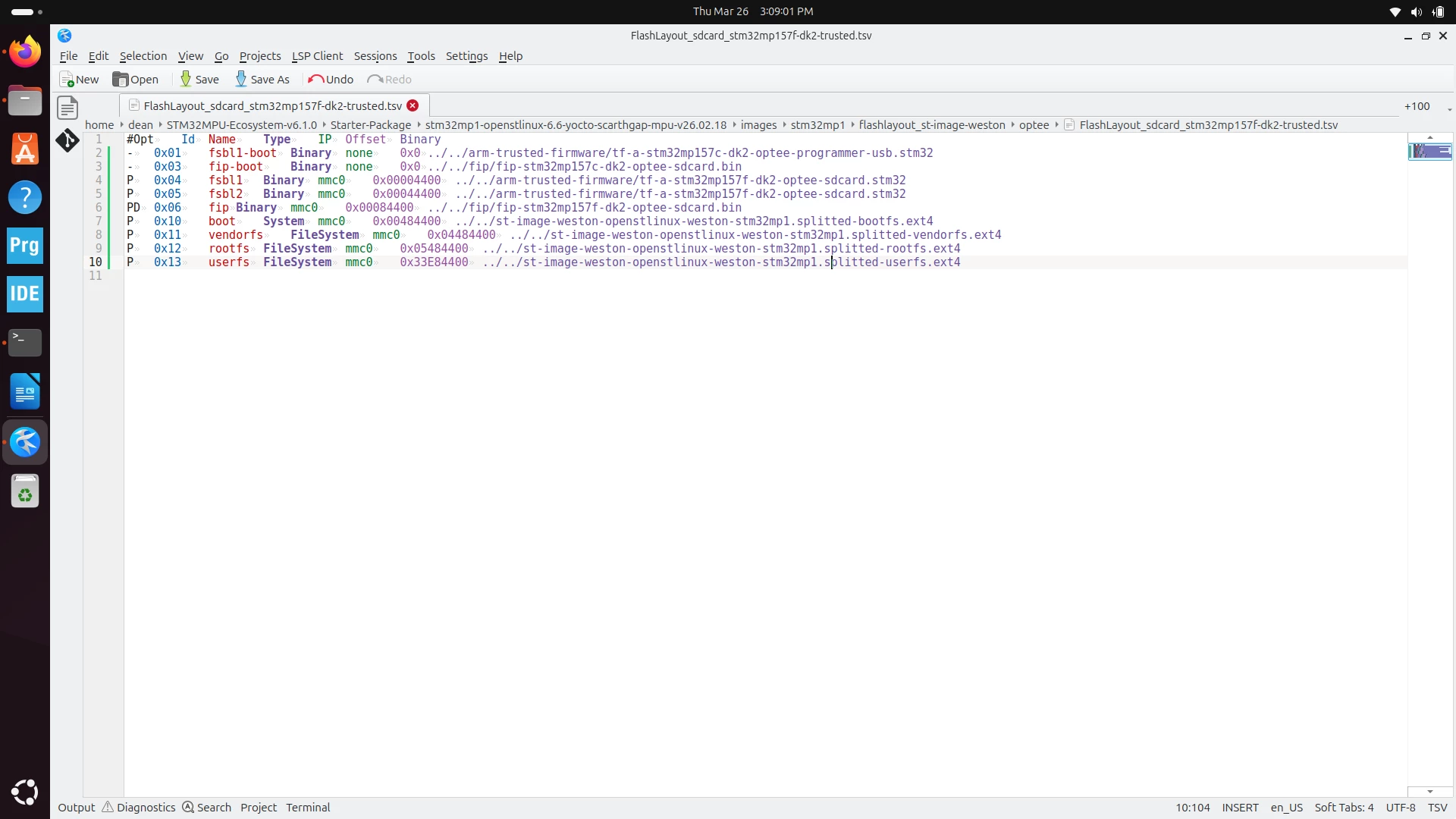Click the images breadcrumb segment
The height and width of the screenshot is (819, 1456).
coord(759,125)
